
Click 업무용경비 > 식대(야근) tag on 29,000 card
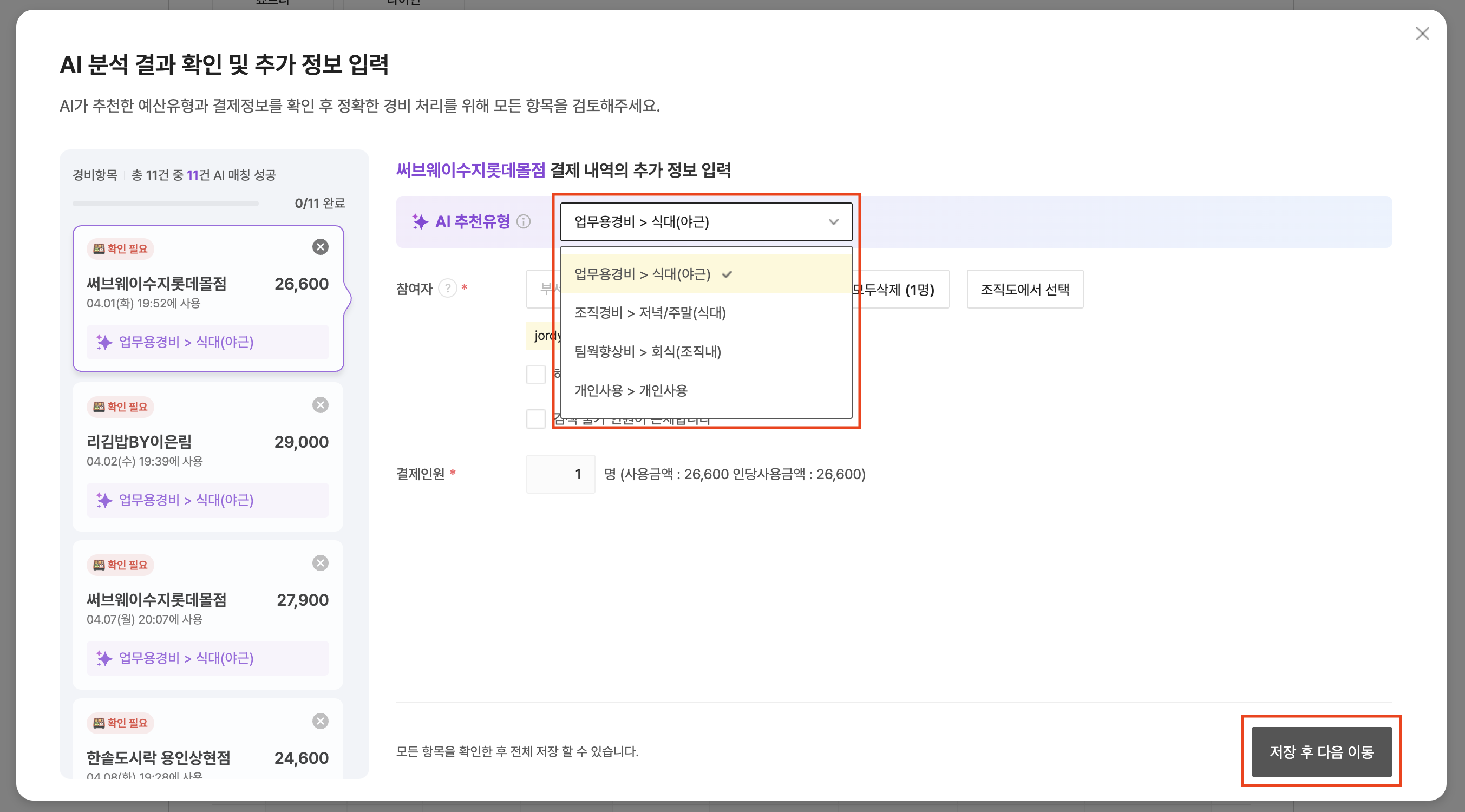(x=207, y=500)
